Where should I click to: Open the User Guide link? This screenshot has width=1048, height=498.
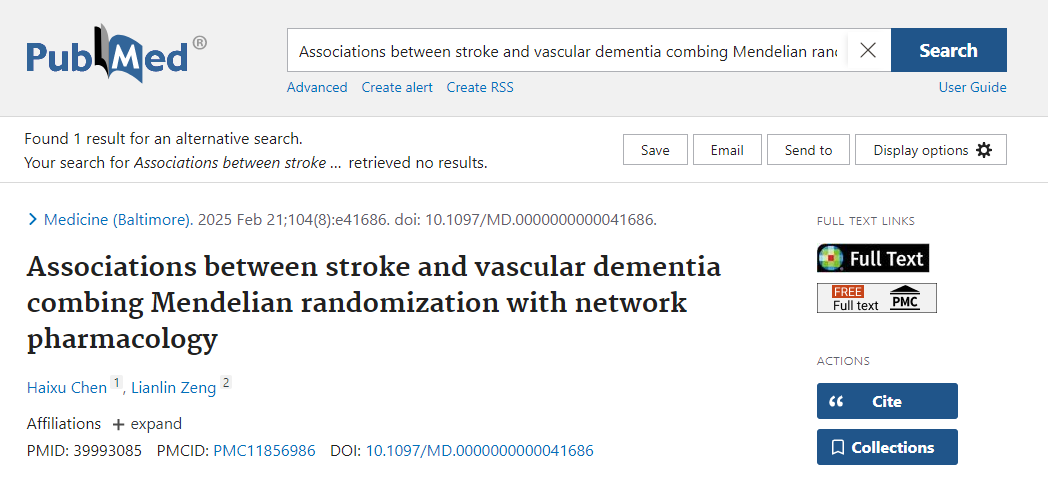[x=972, y=87]
